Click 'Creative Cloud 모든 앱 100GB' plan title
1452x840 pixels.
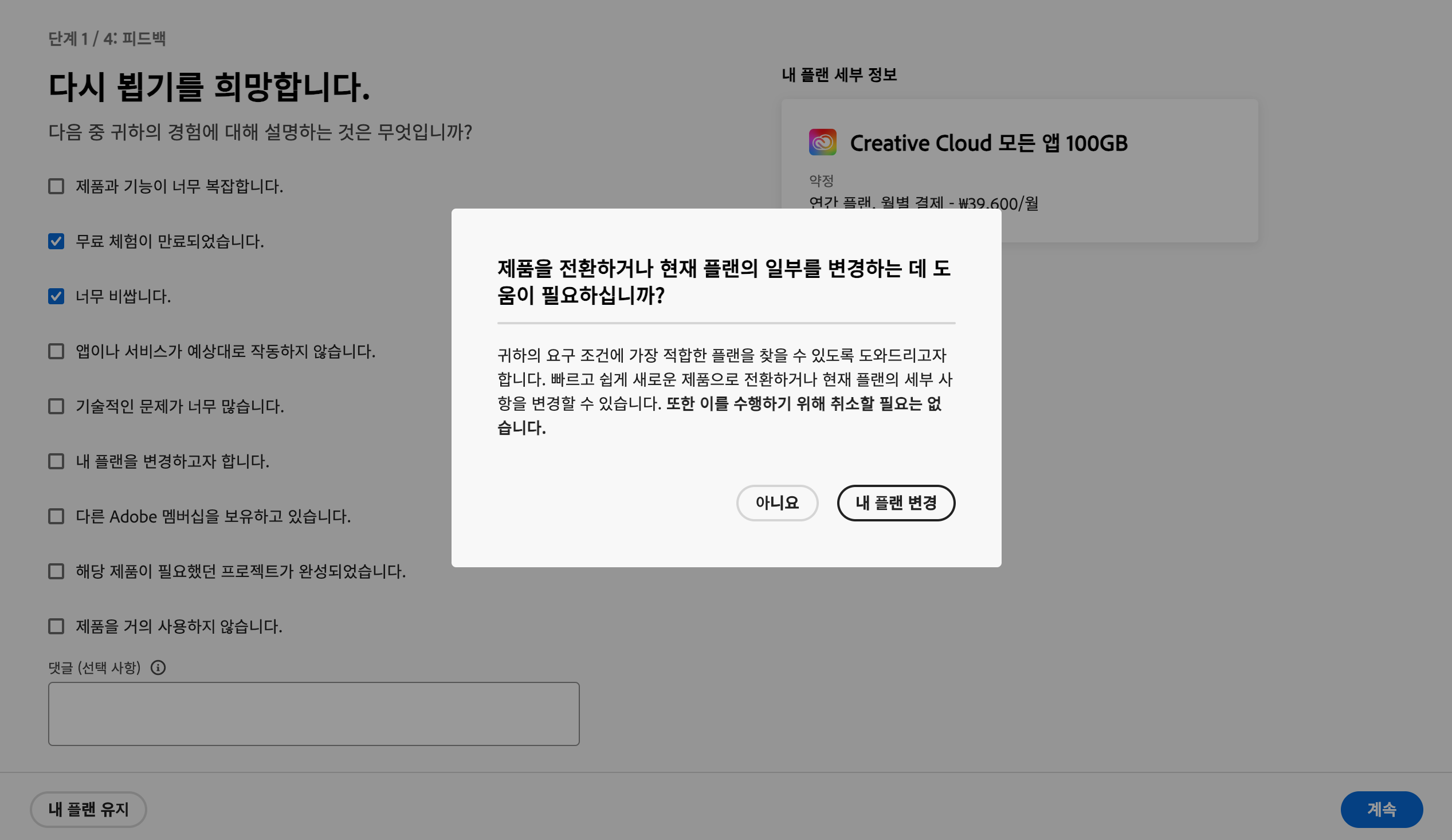click(988, 143)
